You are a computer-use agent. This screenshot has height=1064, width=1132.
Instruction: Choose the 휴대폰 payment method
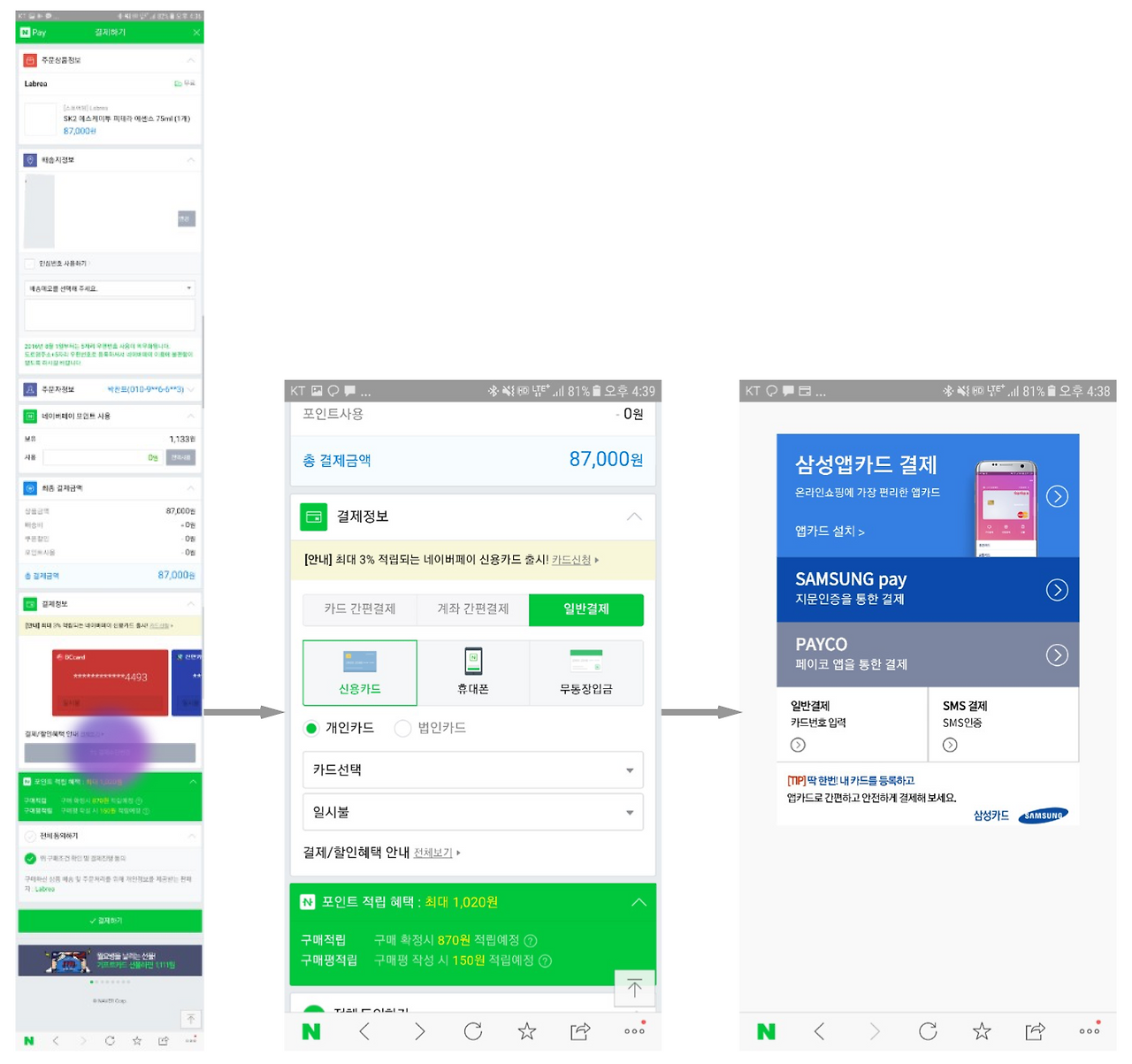[473, 672]
